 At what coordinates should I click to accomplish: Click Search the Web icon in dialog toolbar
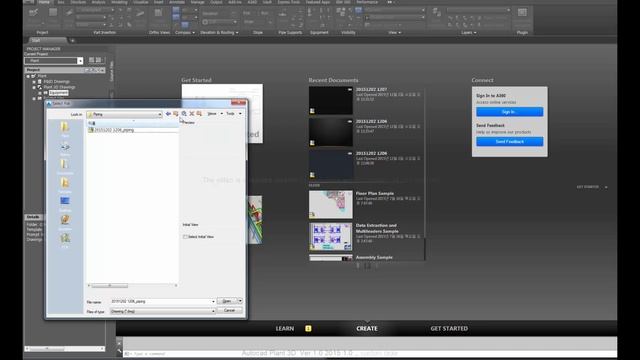pyautogui.click(x=184, y=113)
